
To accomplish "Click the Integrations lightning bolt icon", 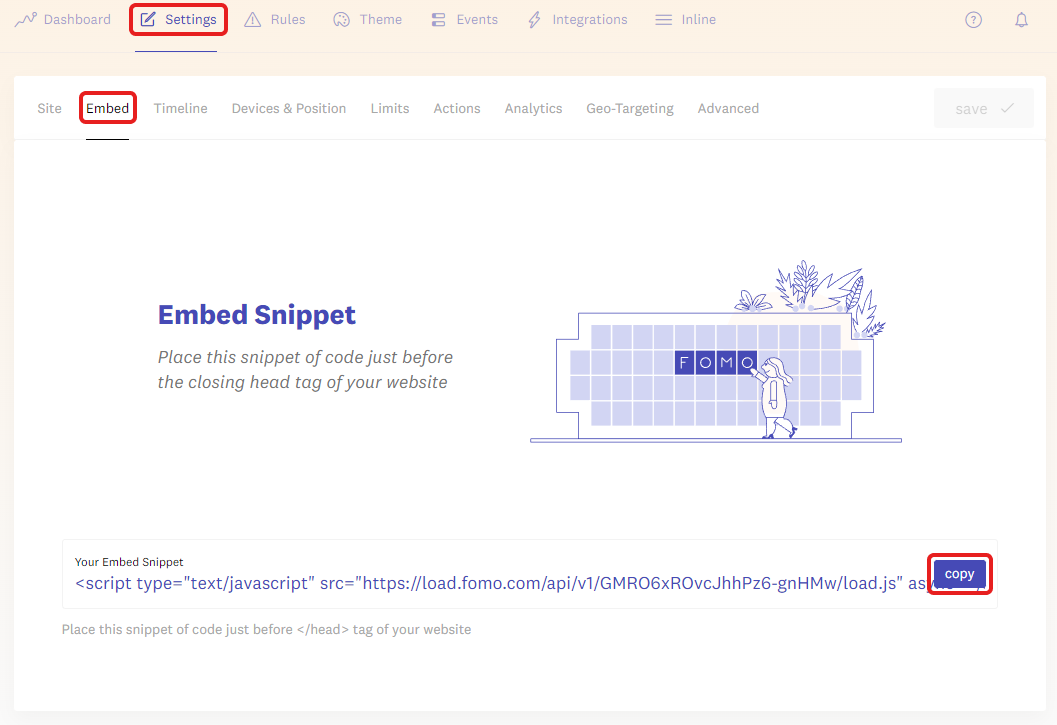I will pos(535,20).
